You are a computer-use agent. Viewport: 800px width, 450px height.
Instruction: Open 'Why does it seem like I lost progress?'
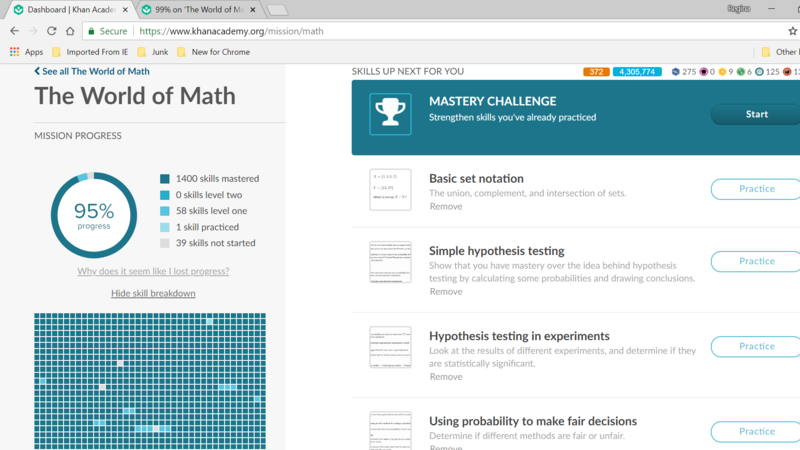click(x=153, y=272)
